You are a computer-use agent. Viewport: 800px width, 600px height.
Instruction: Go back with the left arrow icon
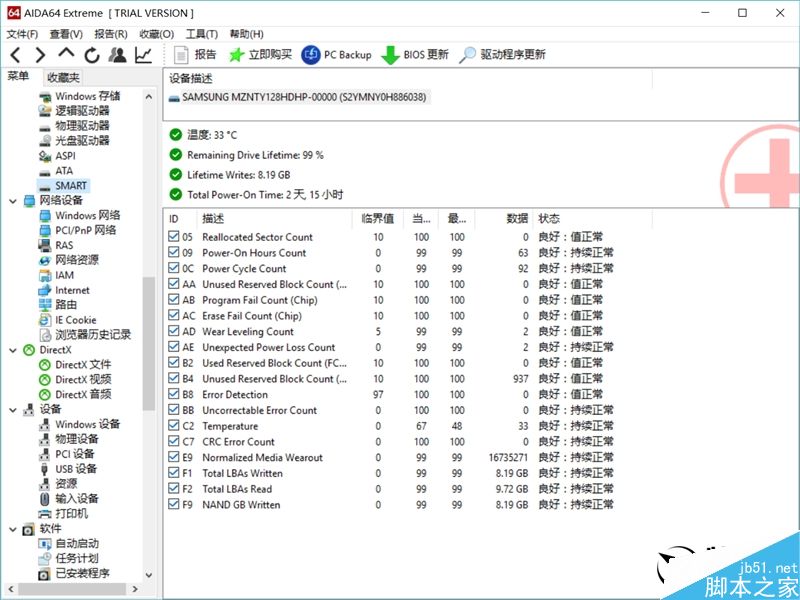coord(15,55)
